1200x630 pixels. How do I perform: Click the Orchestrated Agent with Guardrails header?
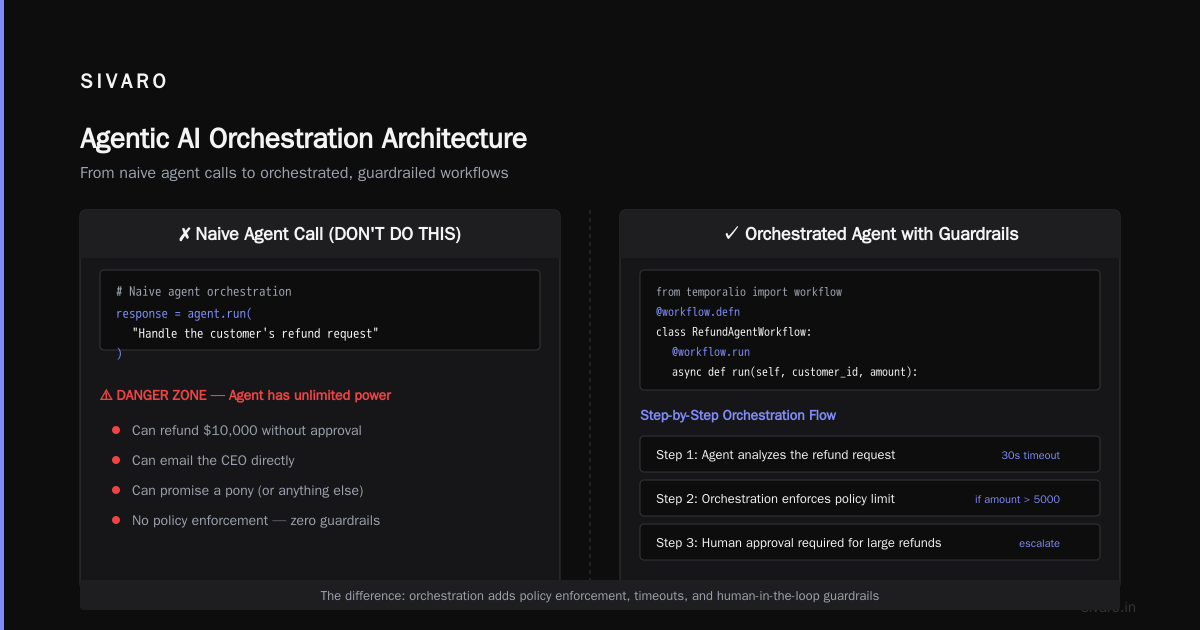pos(870,234)
